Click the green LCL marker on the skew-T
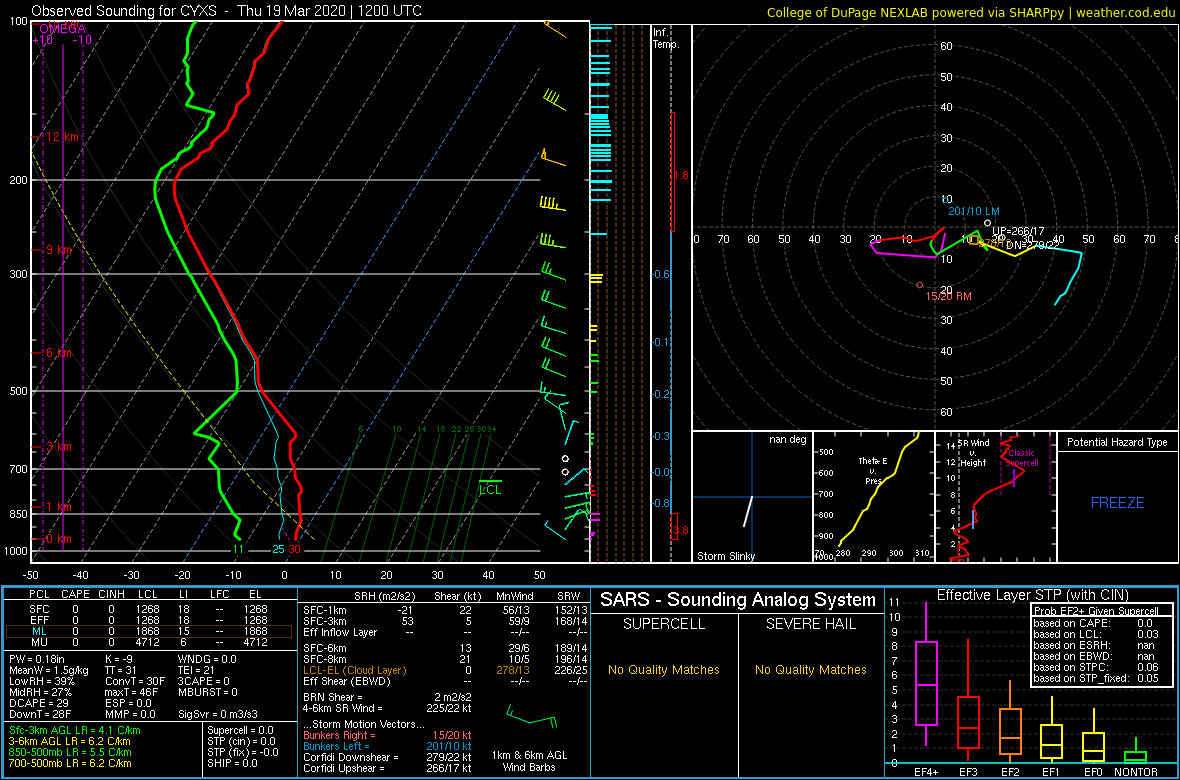Viewport: 1180px width, 780px height. tap(490, 486)
